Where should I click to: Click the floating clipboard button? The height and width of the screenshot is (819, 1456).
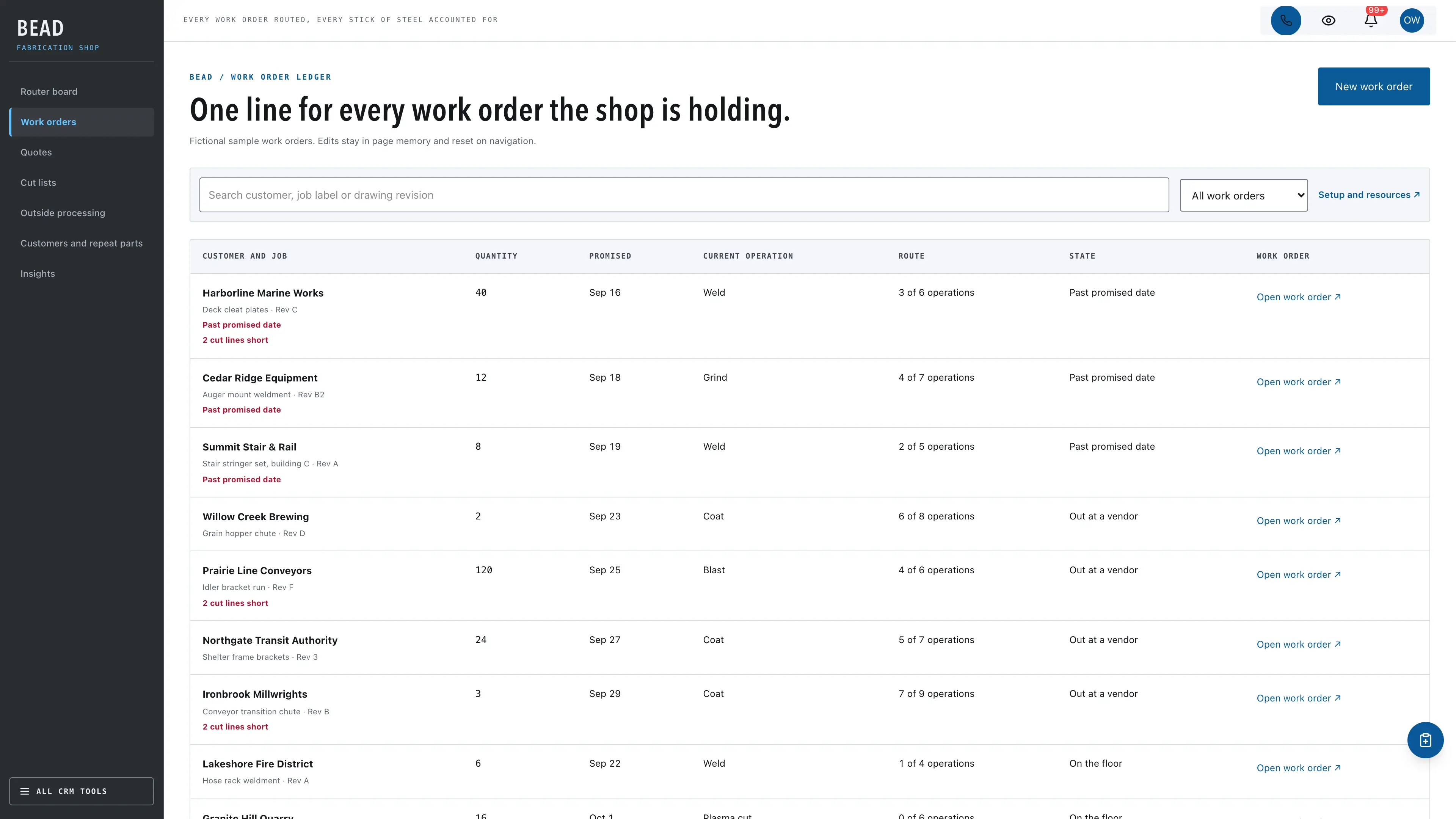point(1425,740)
